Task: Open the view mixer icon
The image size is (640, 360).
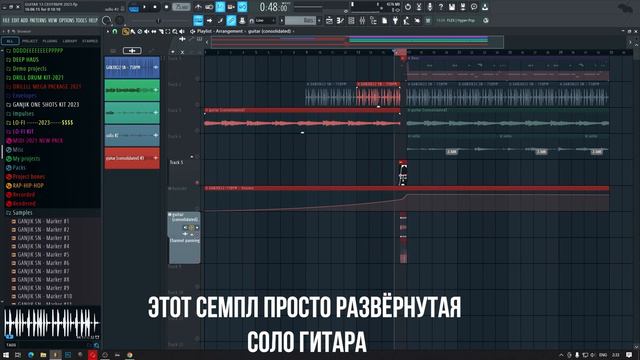Action: pyautogui.click(x=362, y=20)
